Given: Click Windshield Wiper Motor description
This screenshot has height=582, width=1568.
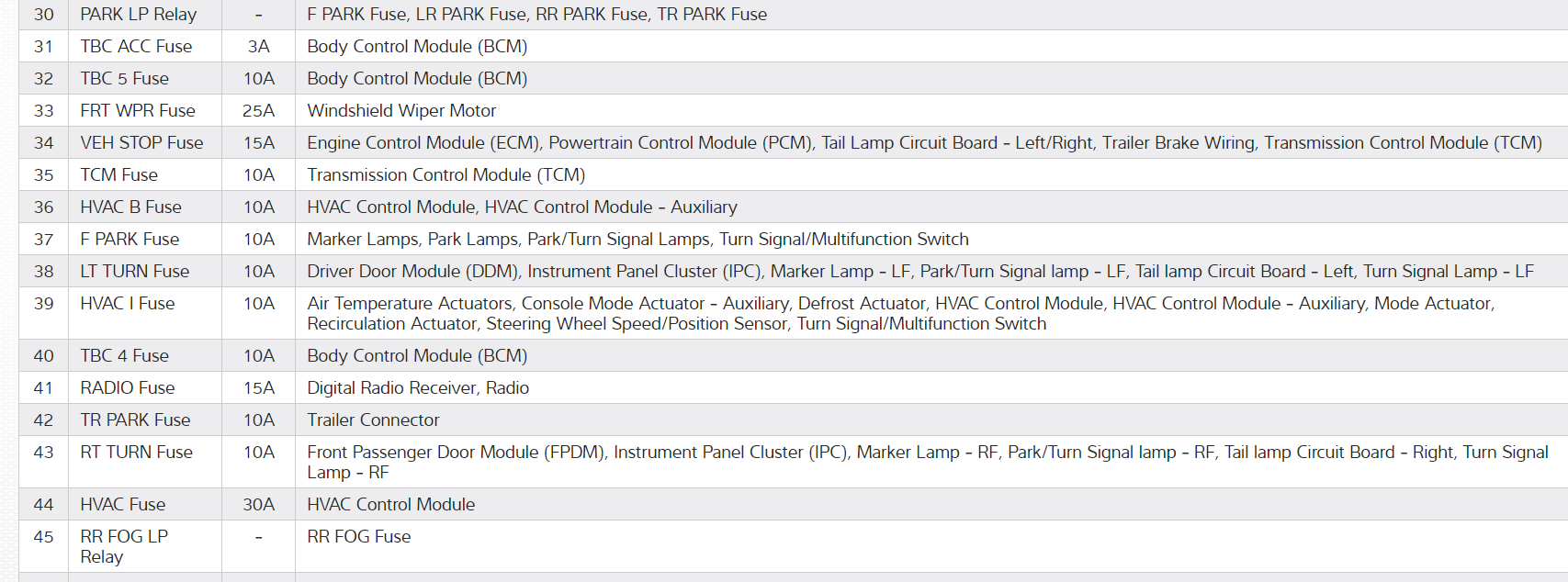Looking at the screenshot, I should point(401,111).
